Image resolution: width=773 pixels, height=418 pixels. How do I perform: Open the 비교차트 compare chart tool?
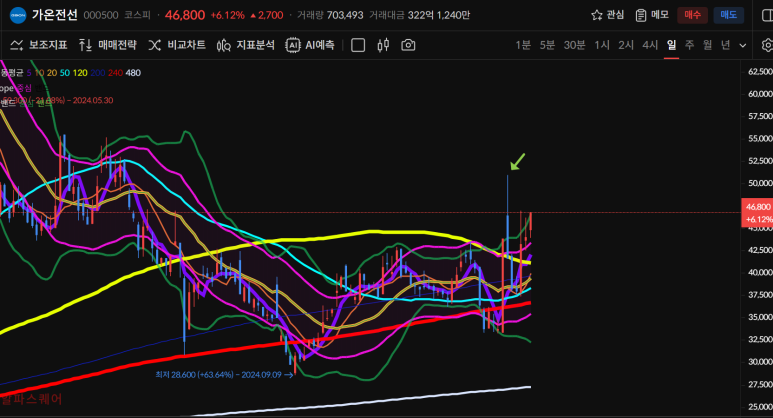point(177,45)
